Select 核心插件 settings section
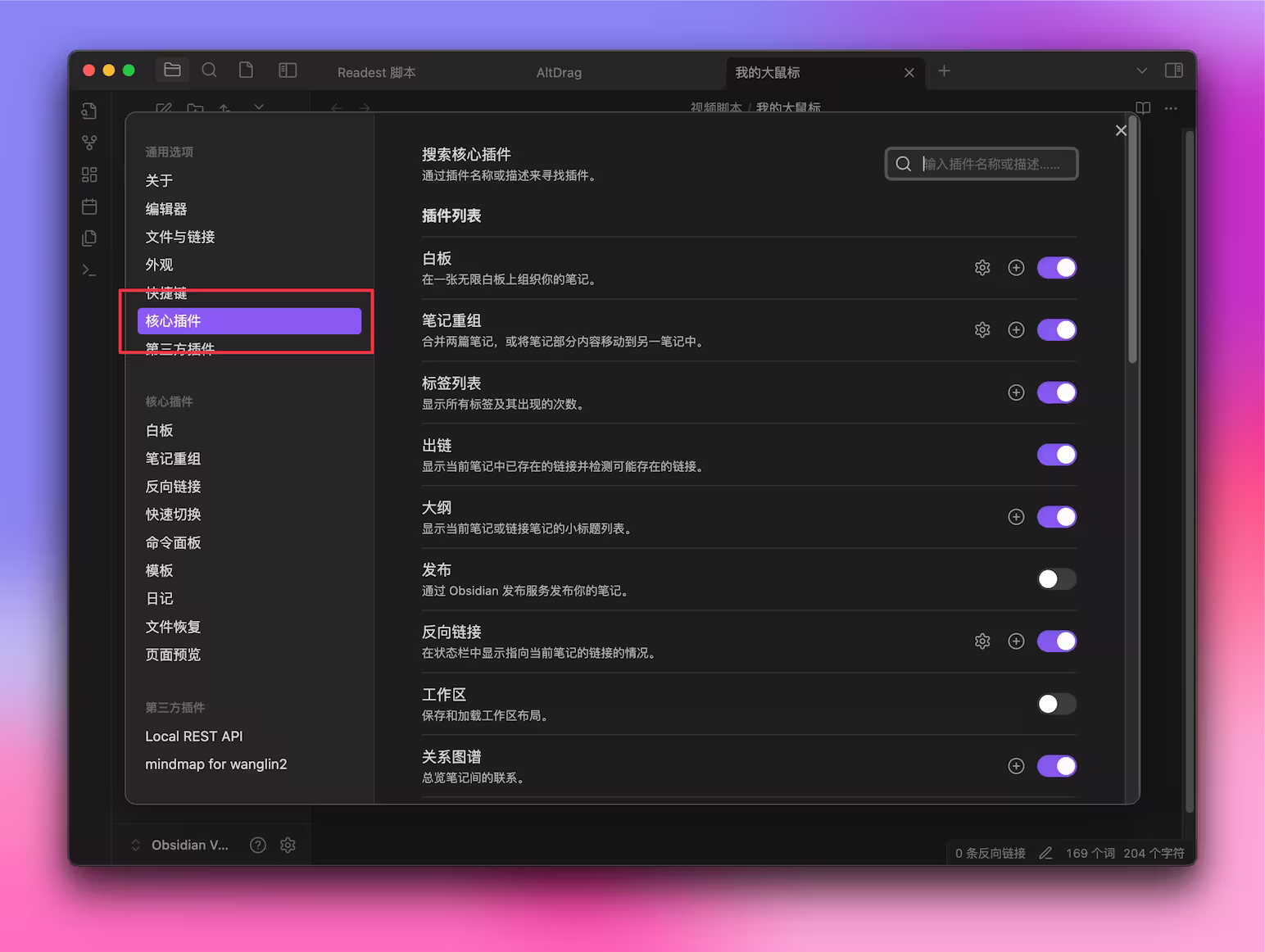The width and height of the screenshot is (1265, 952). (249, 321)
